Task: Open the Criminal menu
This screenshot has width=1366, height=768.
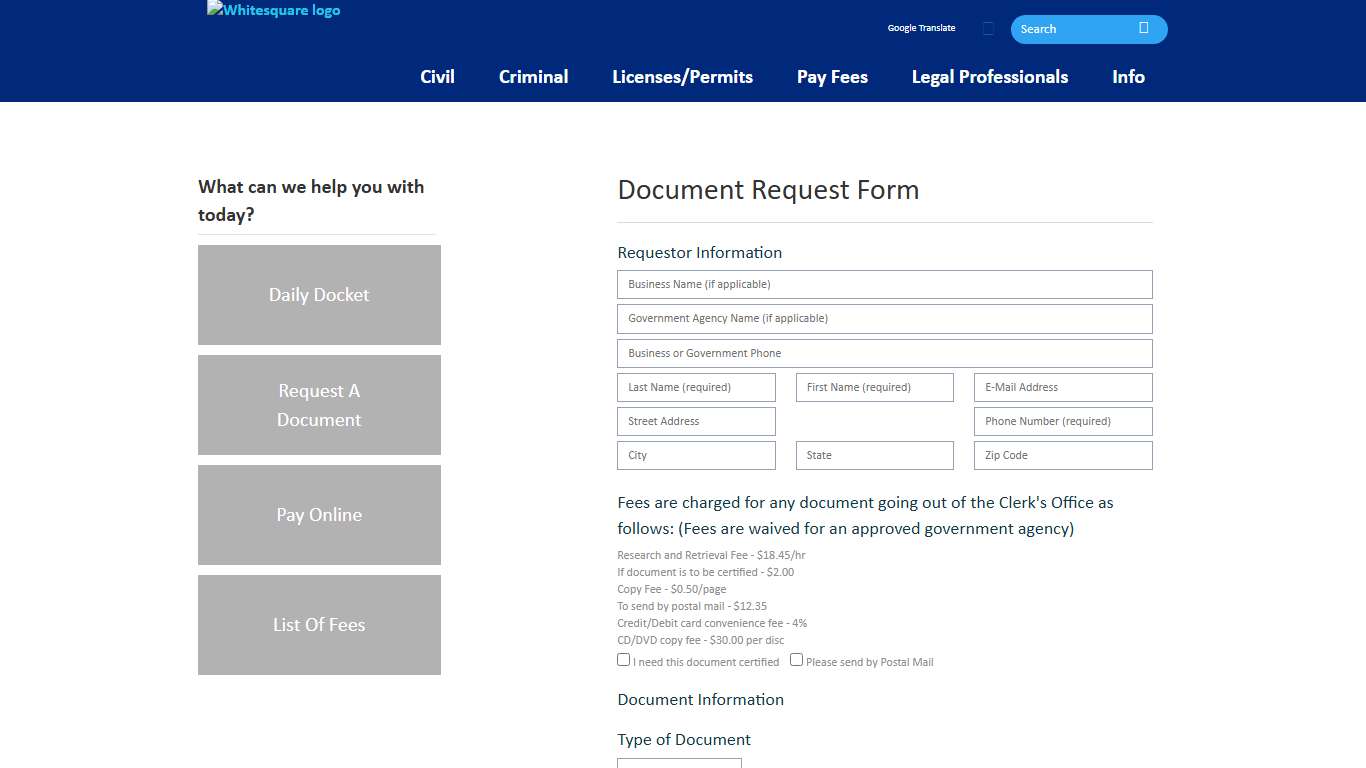Action: click(x=533, y=76)
